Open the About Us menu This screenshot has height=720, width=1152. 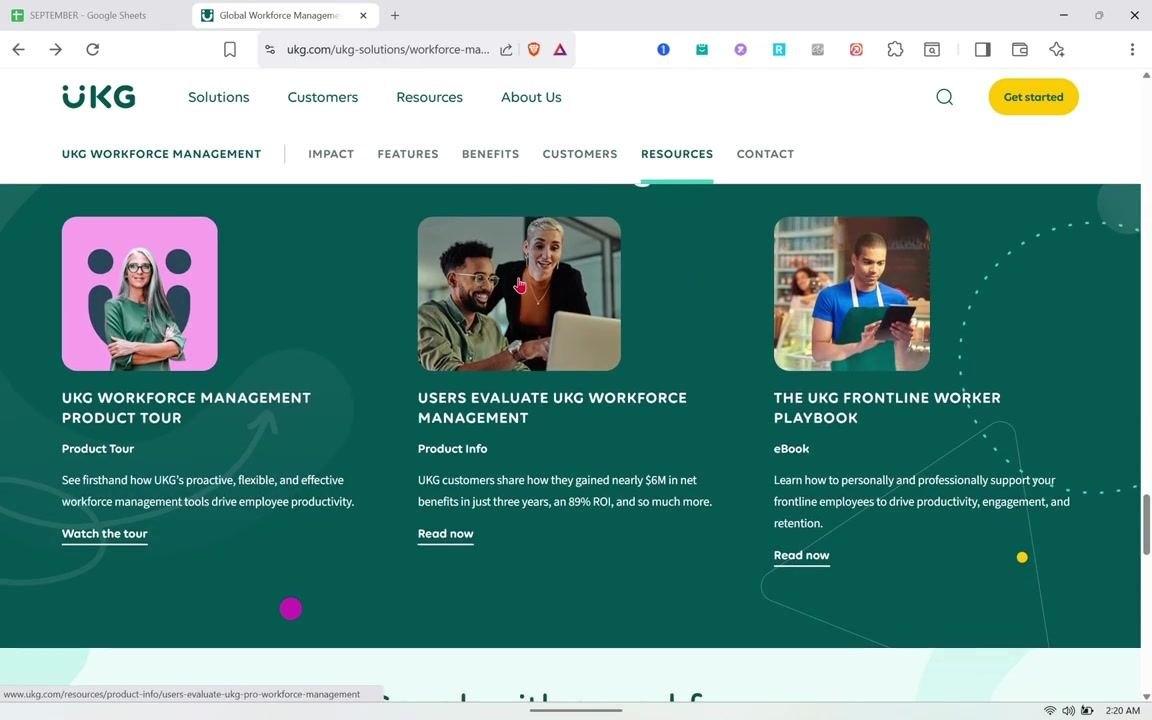click(x=531, y=97)
